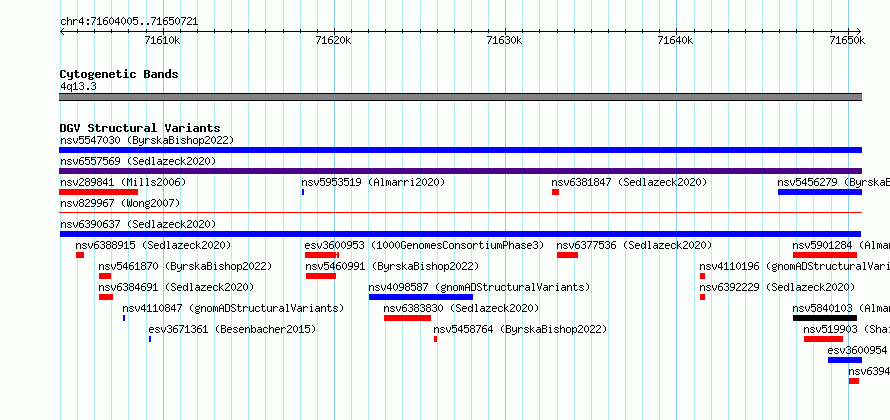Click the chr4:71604005..71650721 coordinate label
890x420 pixels.
[x=129, y=22]
